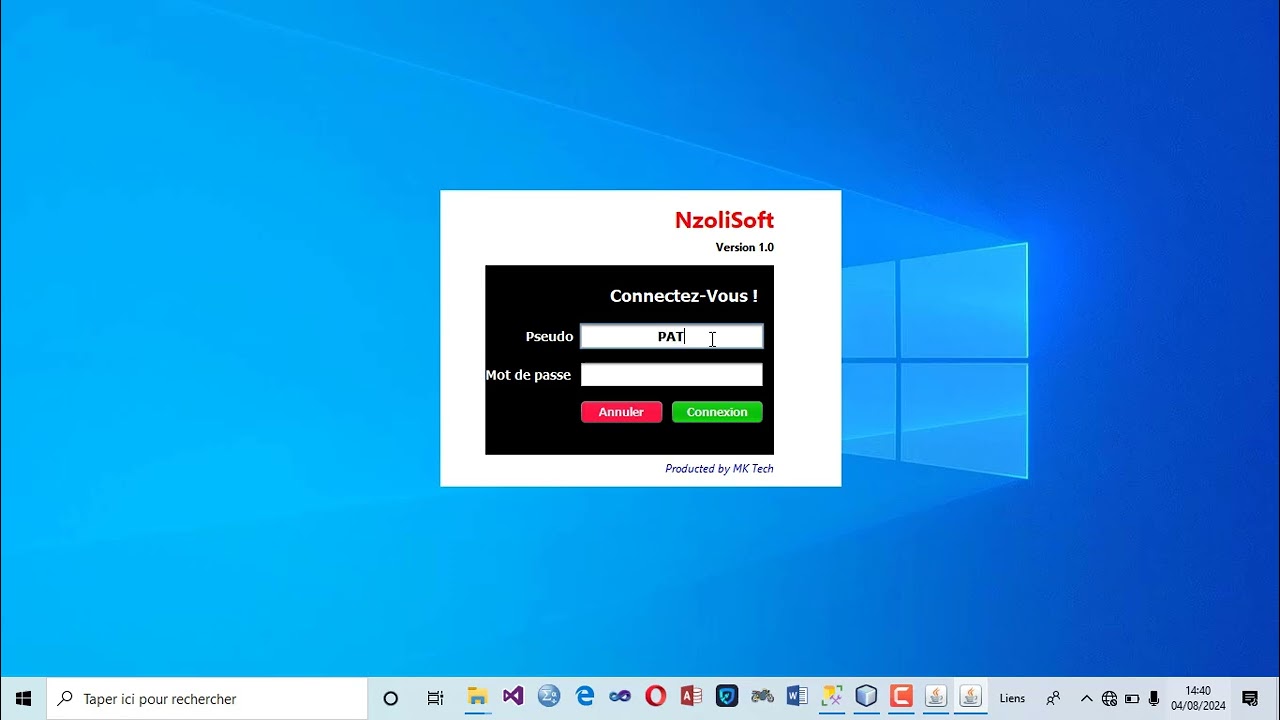
Task: Check the battery status icon
Action: pos(1132,698)
